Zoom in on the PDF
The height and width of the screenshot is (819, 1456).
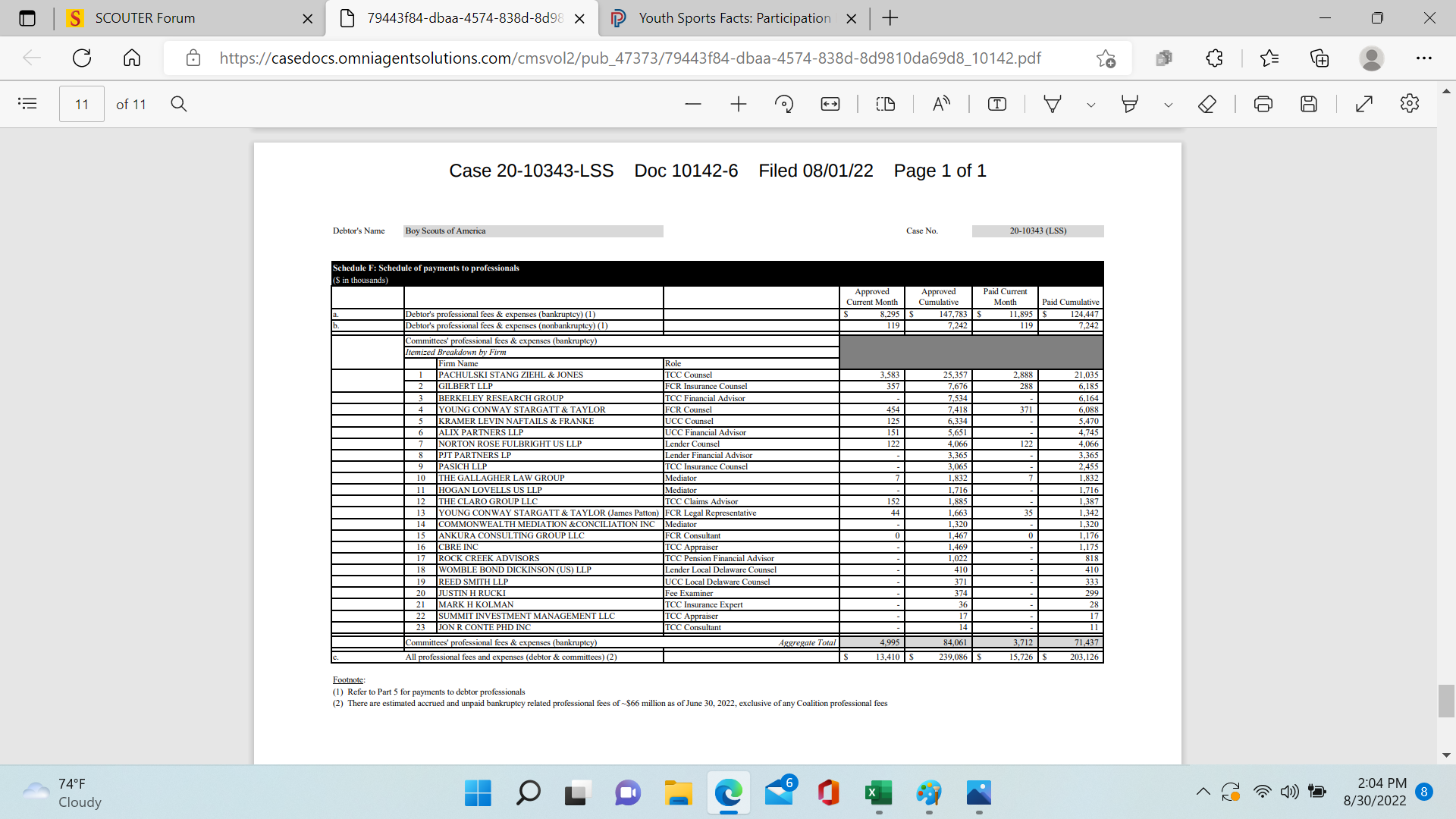point(739,104)
